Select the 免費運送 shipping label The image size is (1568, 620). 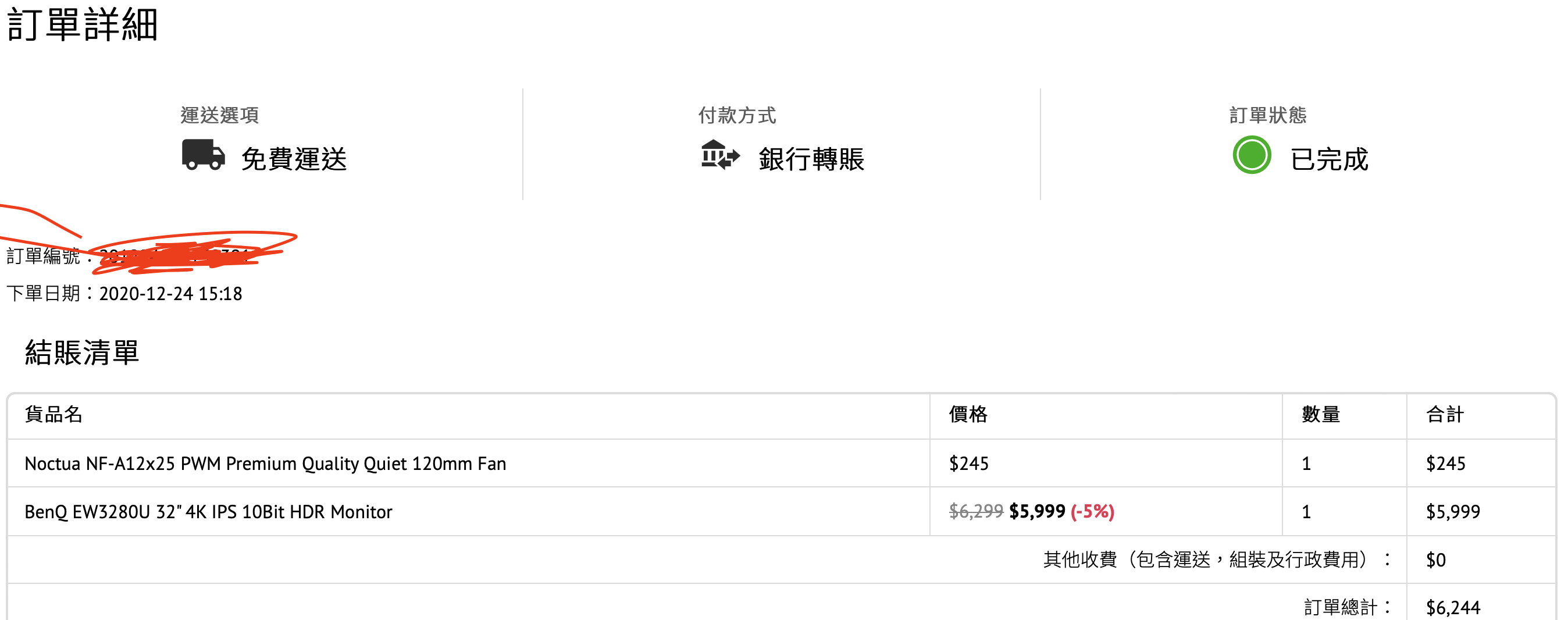tap(294, 159)
